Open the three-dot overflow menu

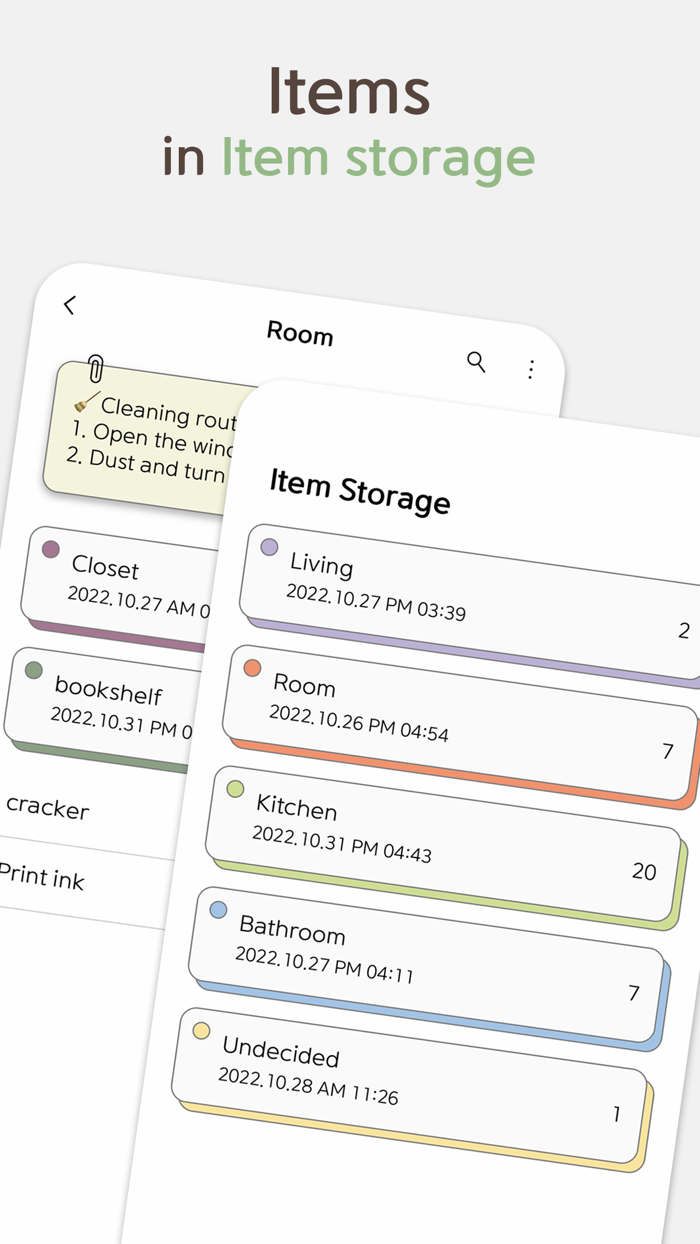tap(530, 370)
